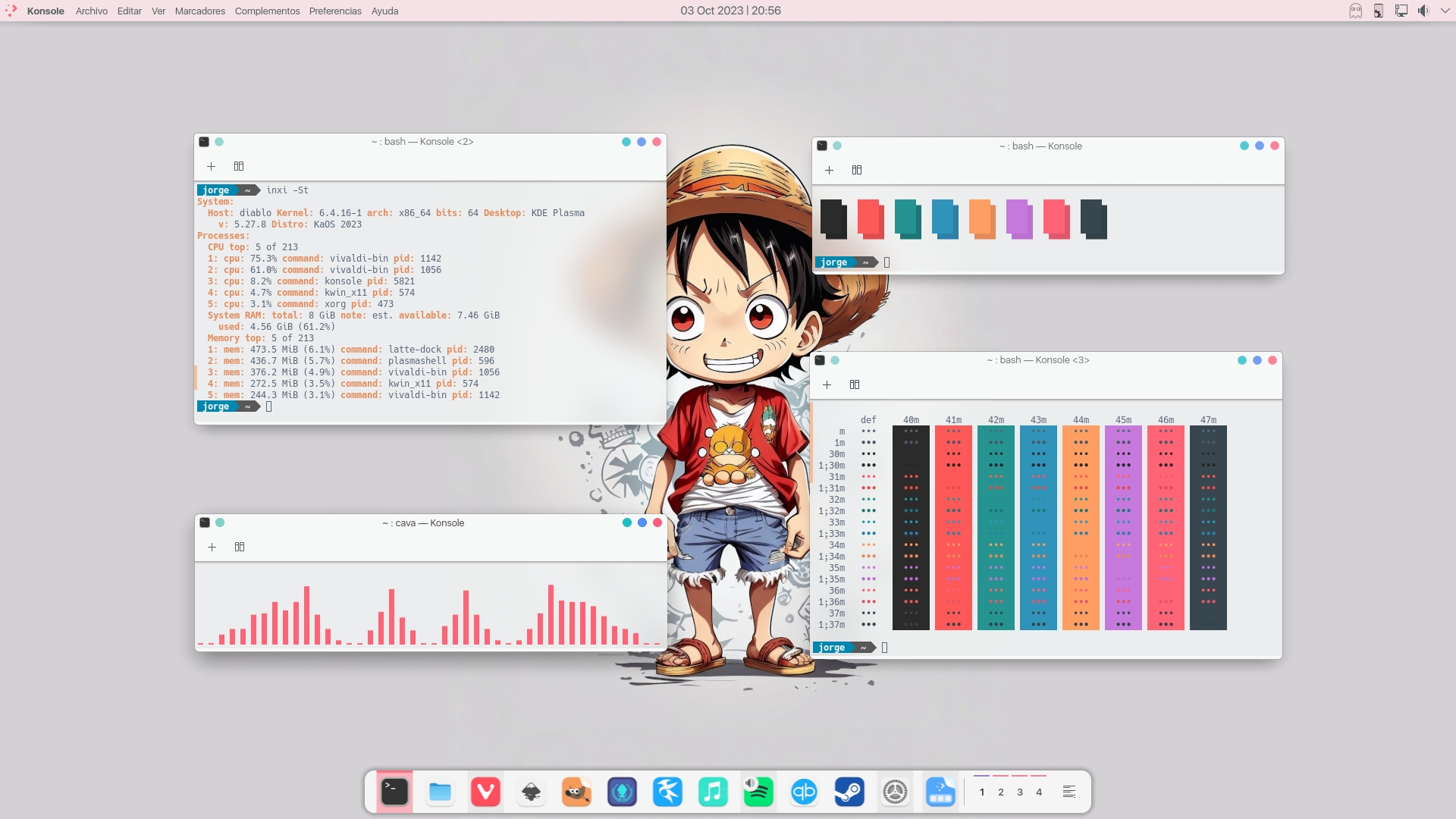
Task: Open GitKraken from the dock
Action: (x=622, y=792)
